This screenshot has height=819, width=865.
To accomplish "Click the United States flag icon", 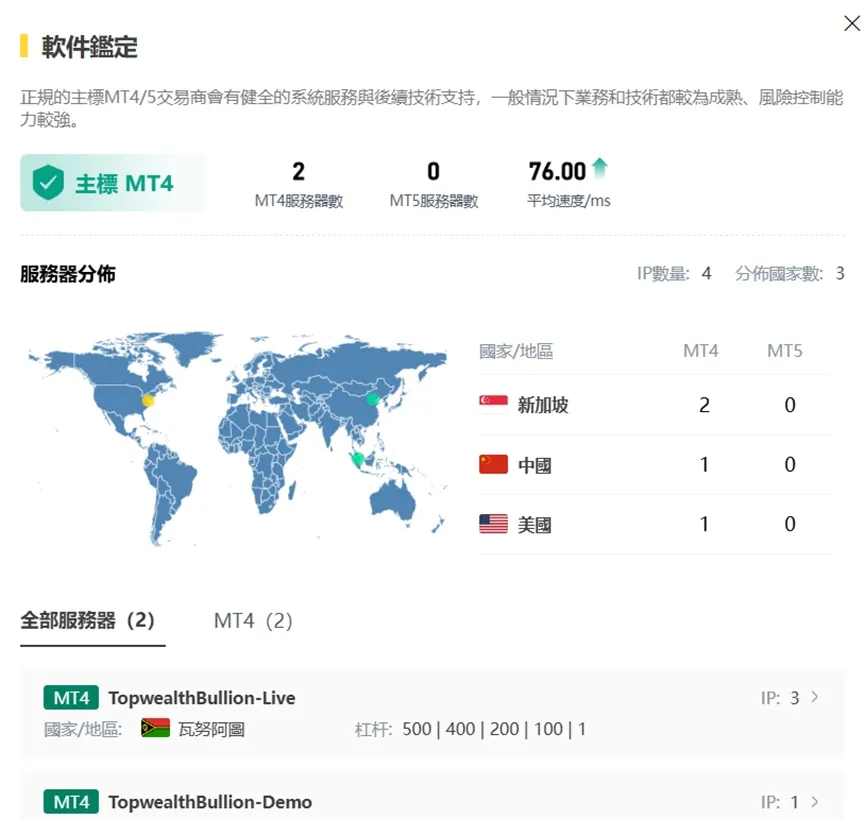I will 493,524.
